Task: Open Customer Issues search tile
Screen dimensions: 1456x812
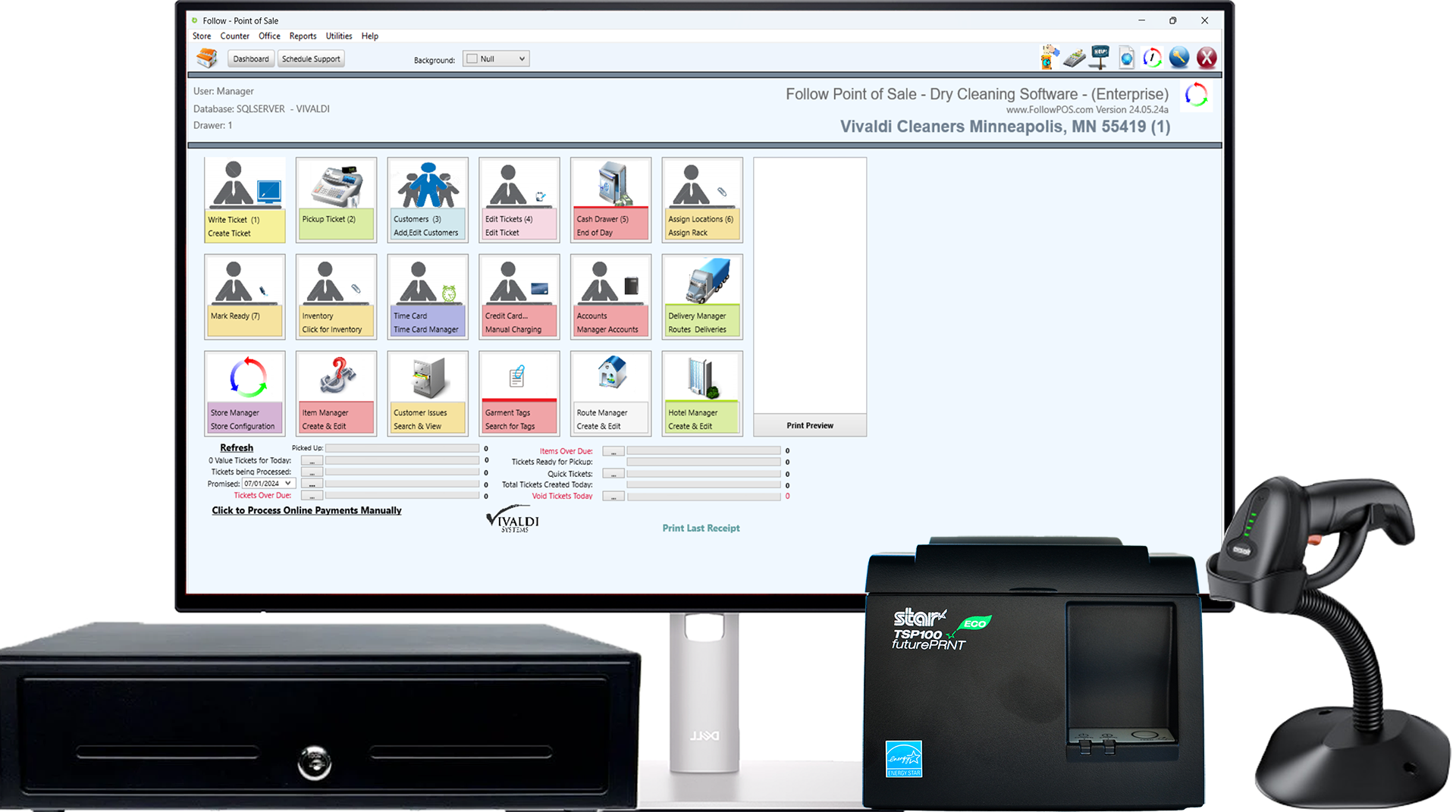Action: 428,393
